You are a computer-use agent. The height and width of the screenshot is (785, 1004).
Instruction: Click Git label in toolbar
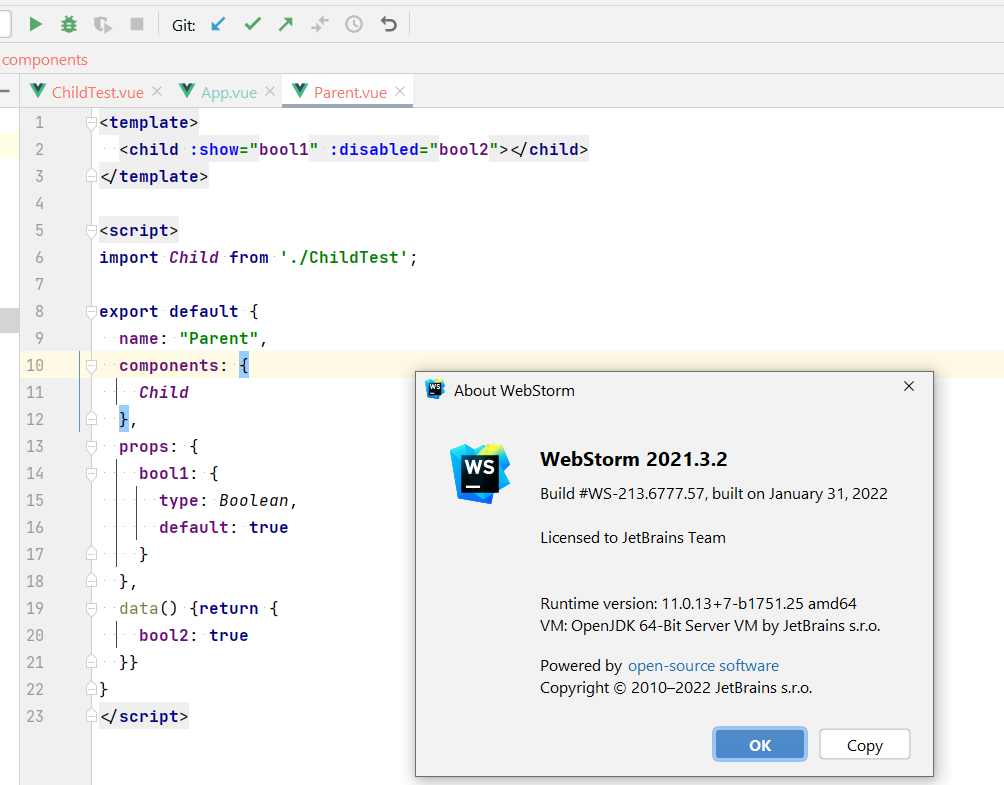pyautogui.click(x=183, y=26)
